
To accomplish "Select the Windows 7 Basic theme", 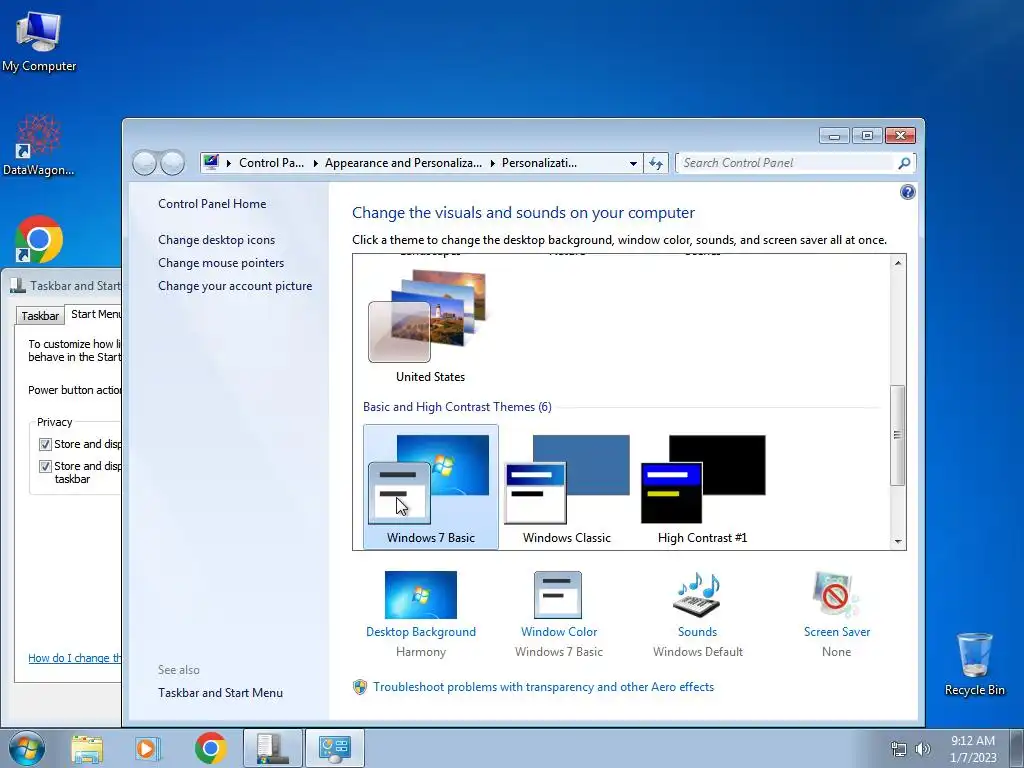I will pos(430,487).
